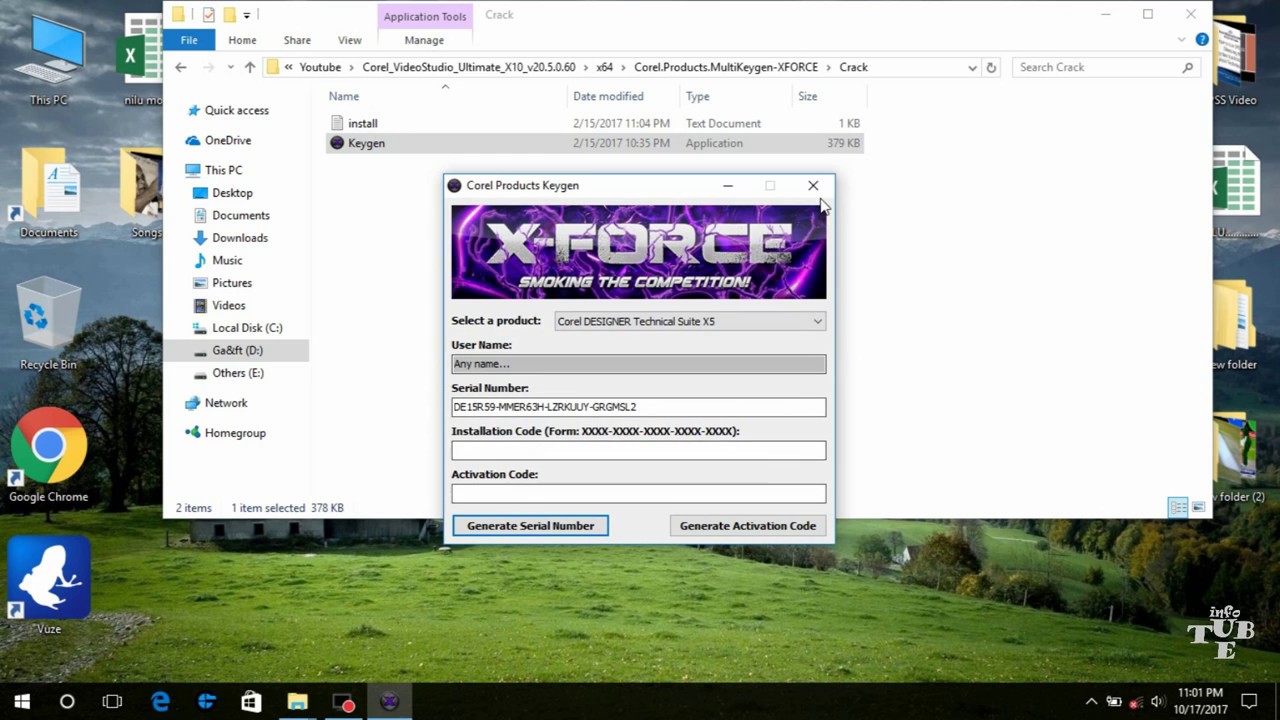The height and width of the screenshot is (720, 1280).
Task: Open the Manage tab in Explorer
Action: 424,40
